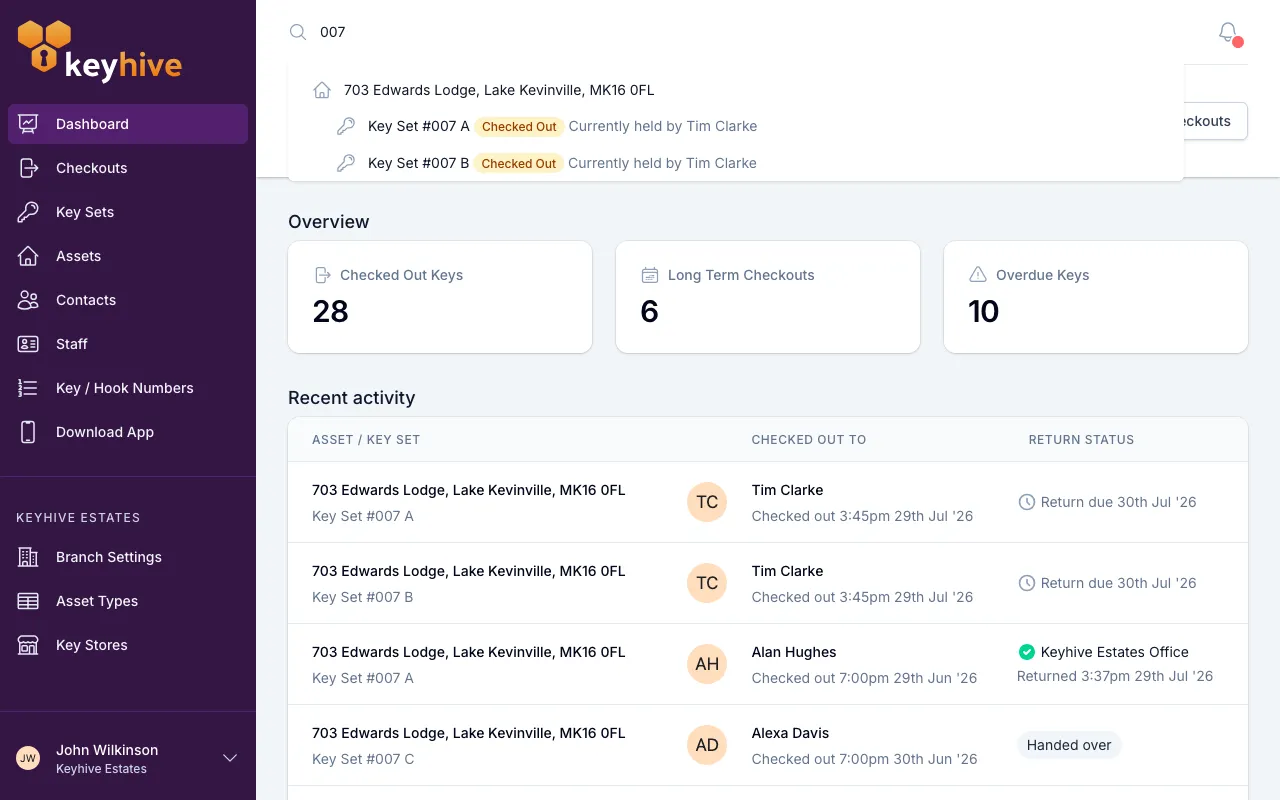
Task: Click TC avatar in Key Set #007 B row
Action: [707, 583]
